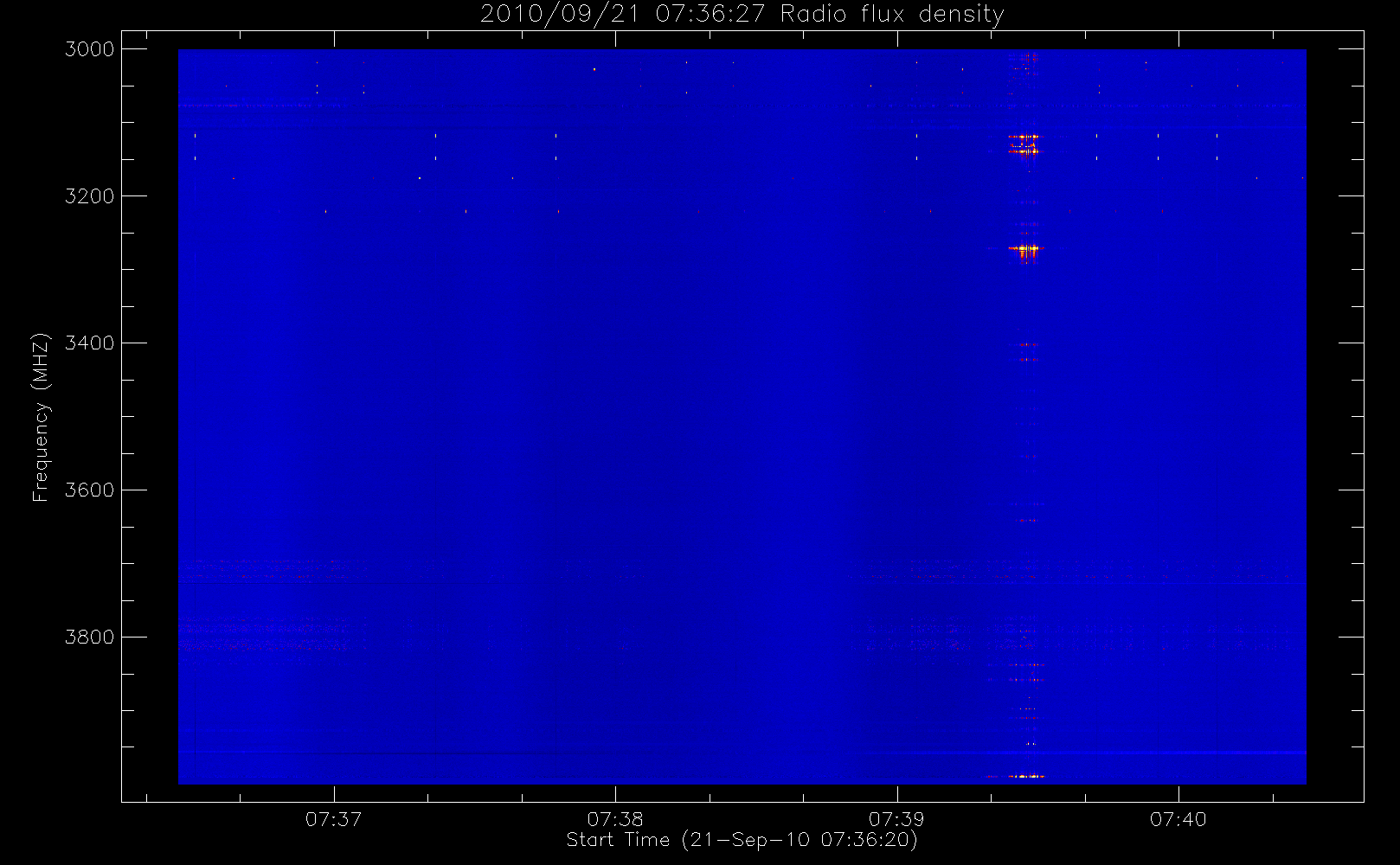Click the 3000 frequency tick label
Image resolution: width=1400 pixels, height=865 pixels.
(90, 49)
